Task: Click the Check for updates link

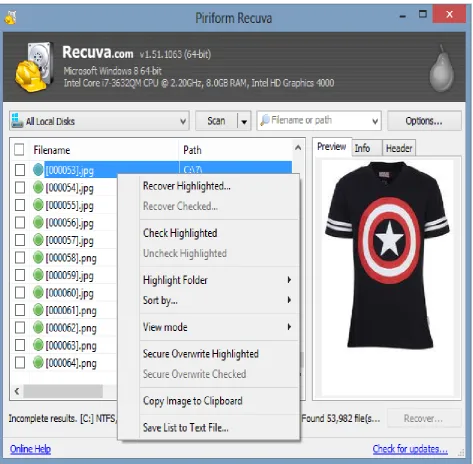Action: [410, 449]
